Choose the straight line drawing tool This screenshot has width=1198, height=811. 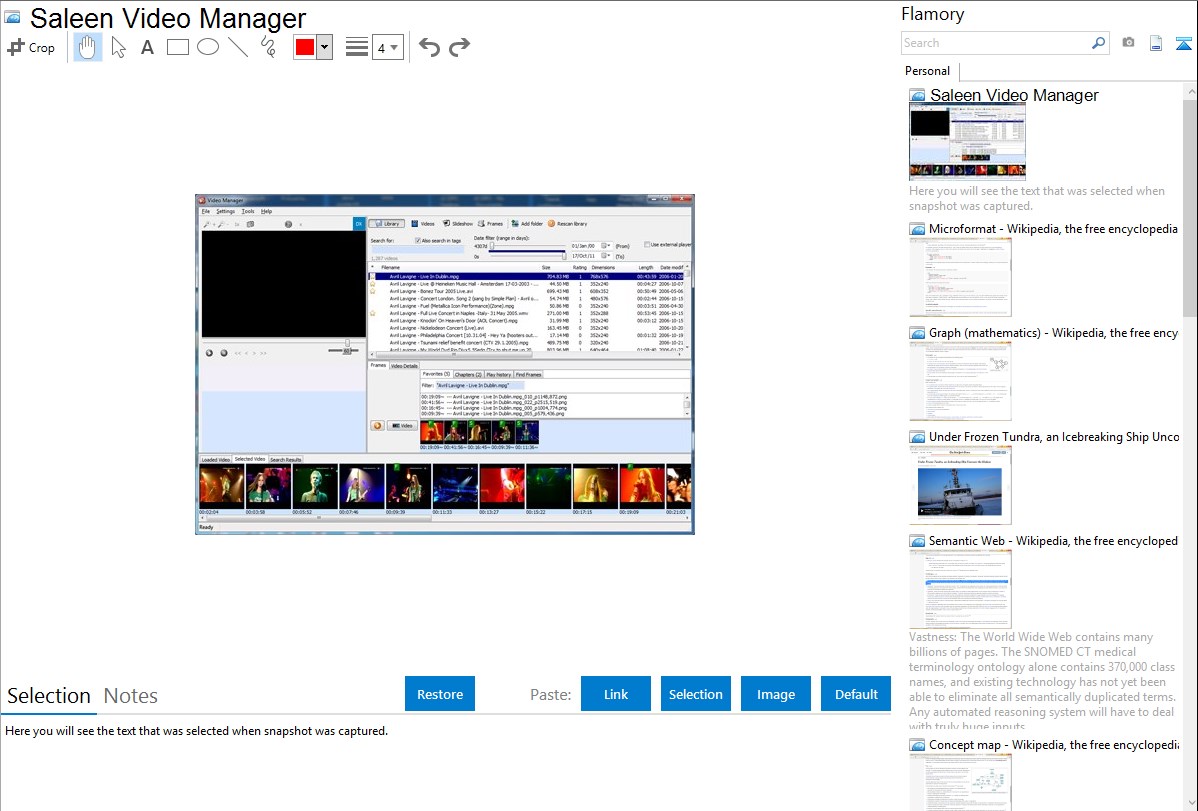coord(238,47)
